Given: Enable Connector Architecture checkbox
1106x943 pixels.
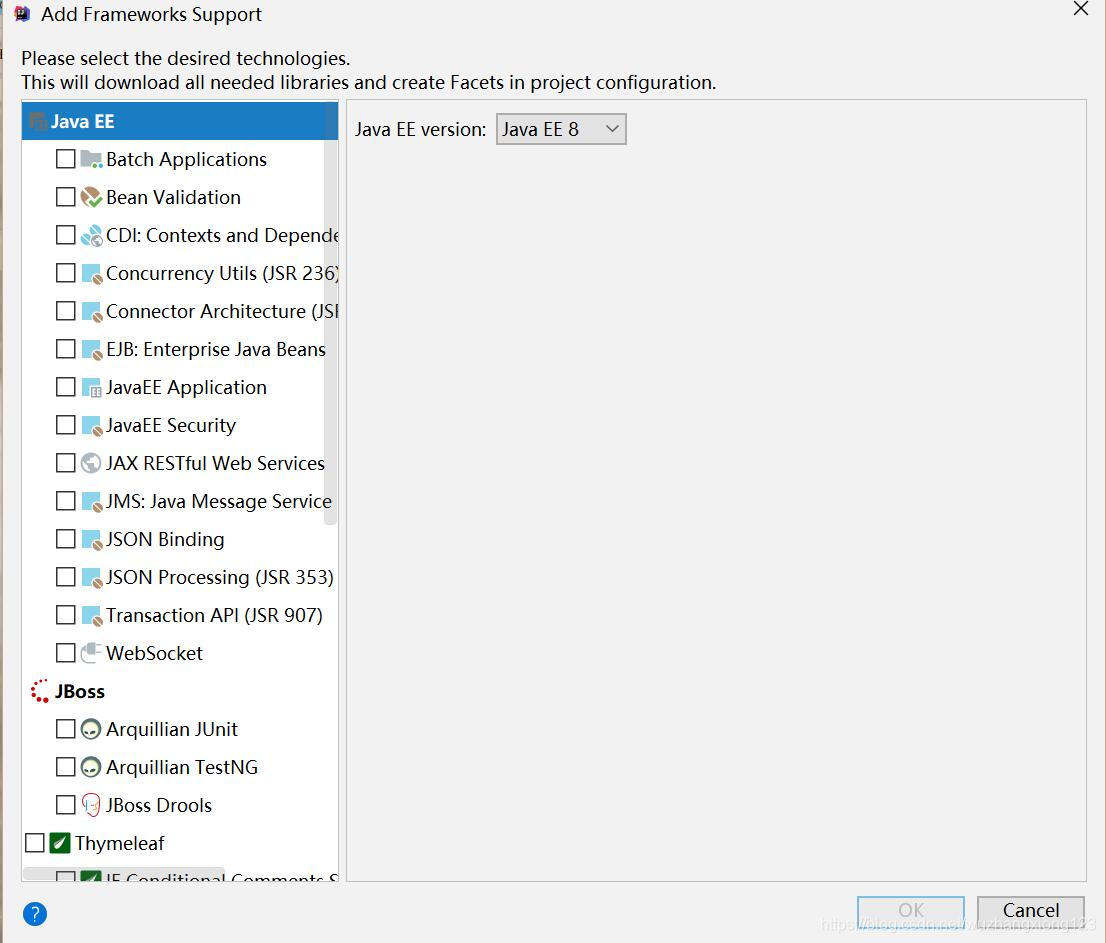Looking at the screenshot, I should pyautogui.click(x=66, y=311).
